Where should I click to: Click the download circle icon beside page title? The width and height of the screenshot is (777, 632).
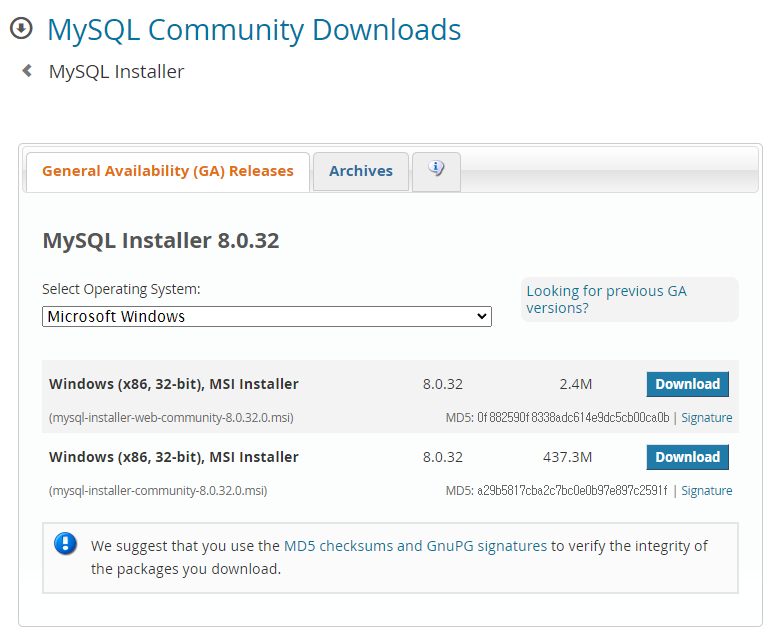click(21, 28)
